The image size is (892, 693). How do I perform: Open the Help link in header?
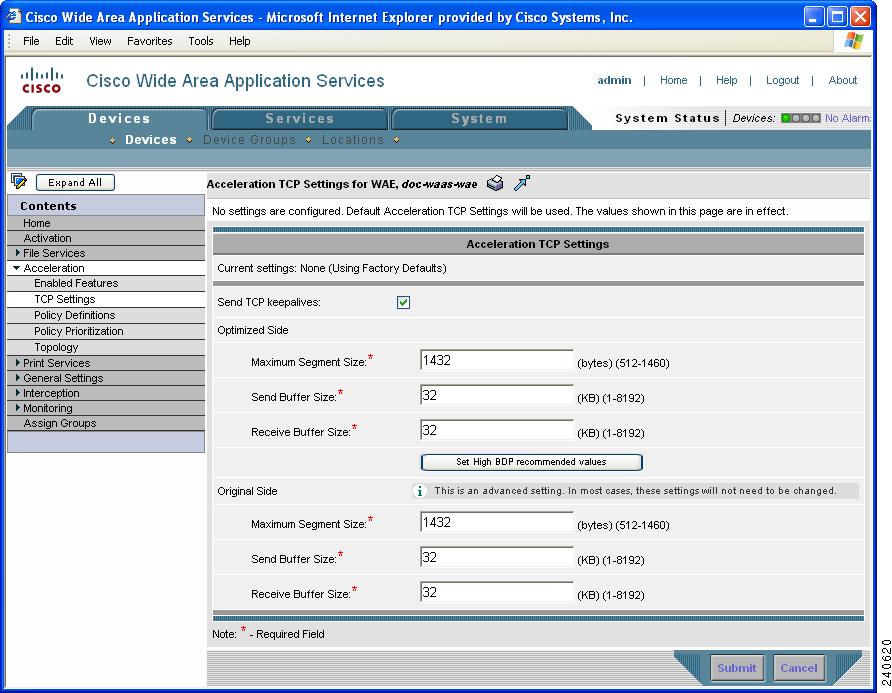(x=726, y=80)
